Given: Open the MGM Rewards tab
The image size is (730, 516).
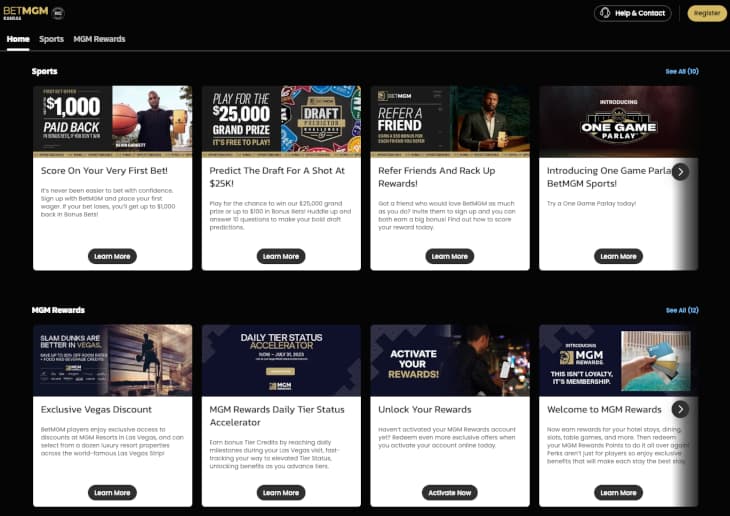Looking at the screenshot, I should [99, 39].
